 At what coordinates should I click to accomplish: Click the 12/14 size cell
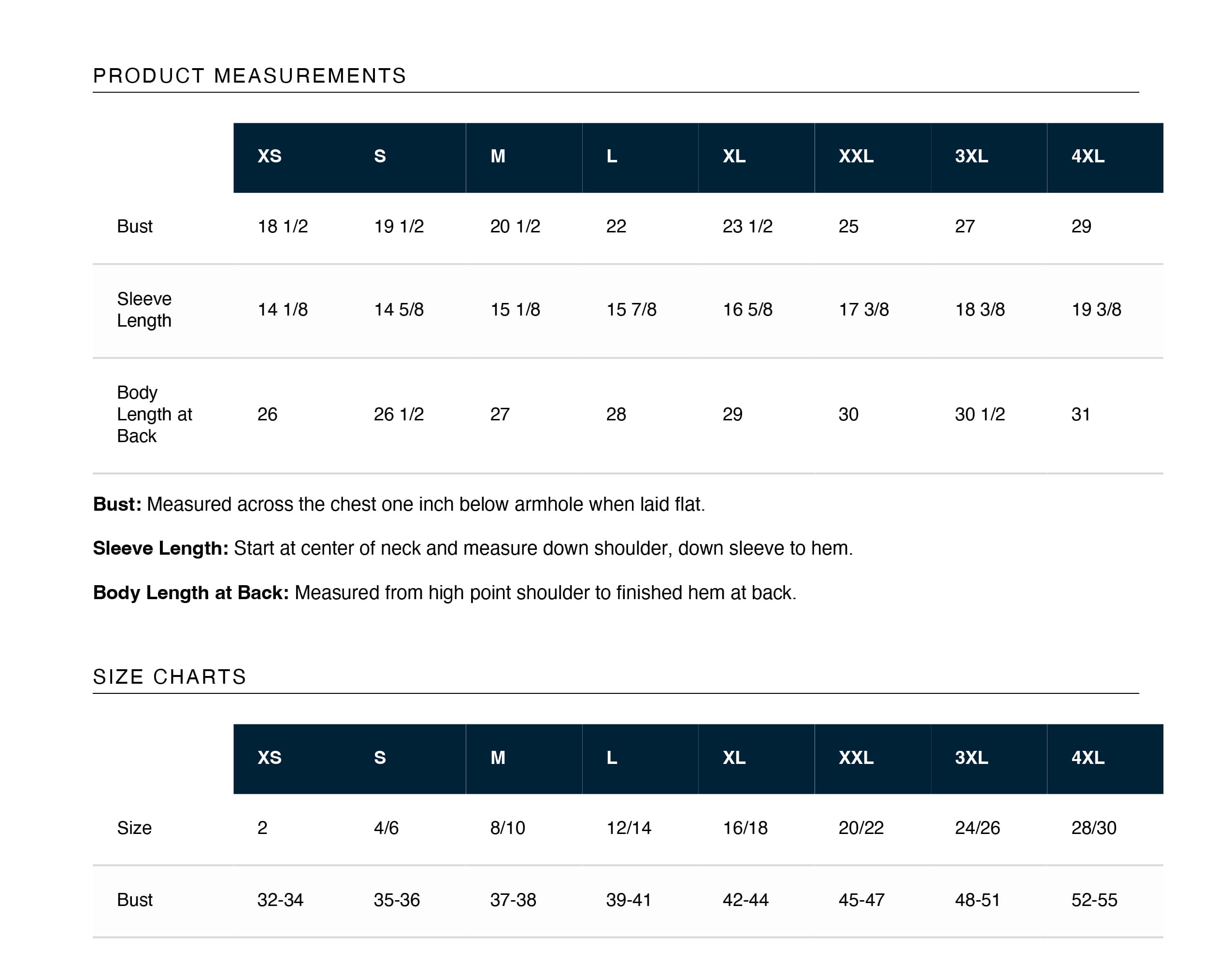[x=629, y=828]
